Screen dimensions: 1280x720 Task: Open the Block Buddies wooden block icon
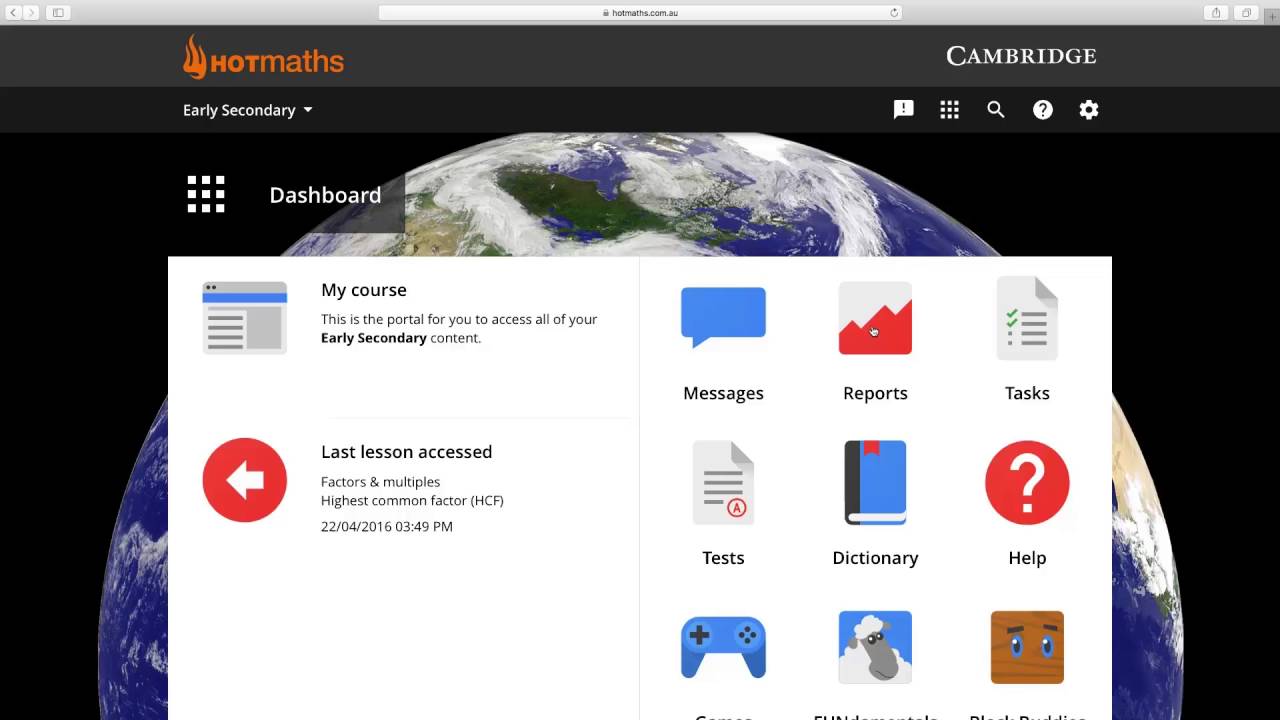(1027, 647)
